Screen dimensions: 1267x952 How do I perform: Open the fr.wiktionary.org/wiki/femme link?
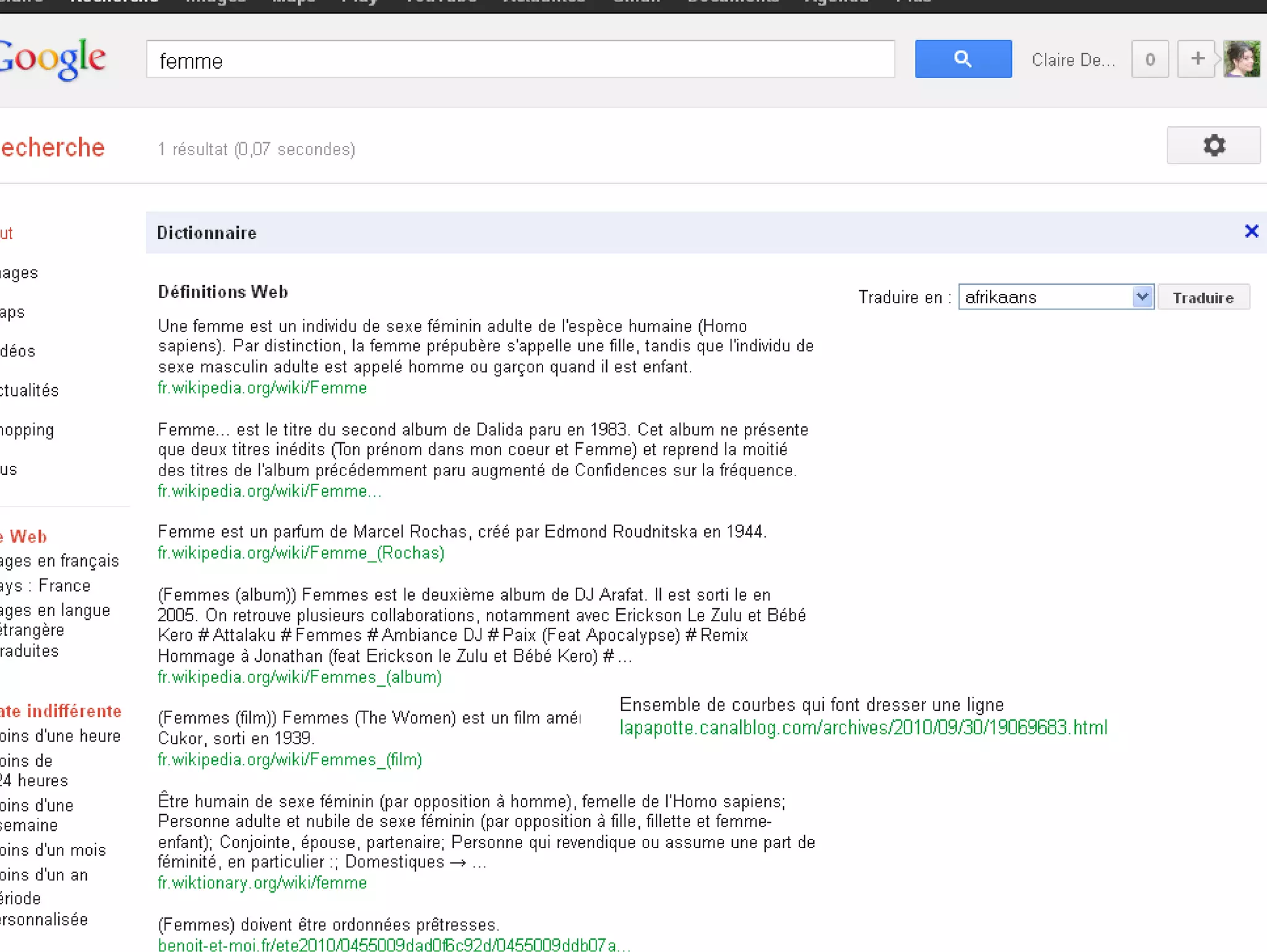pyautogui.click(x=262, y=883)
